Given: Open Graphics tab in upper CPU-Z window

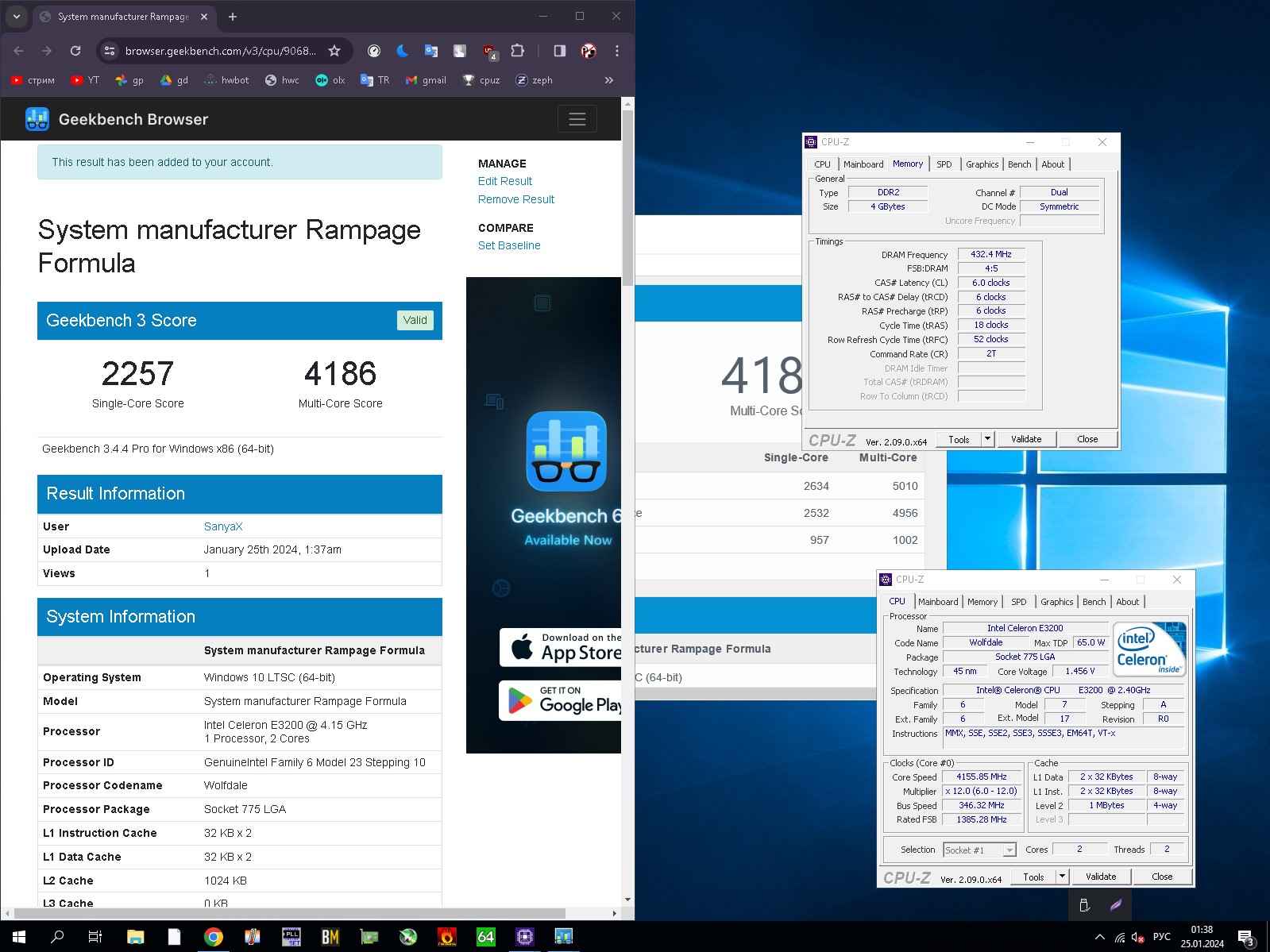Looking at the screenshot, I should tap(982, 164).
